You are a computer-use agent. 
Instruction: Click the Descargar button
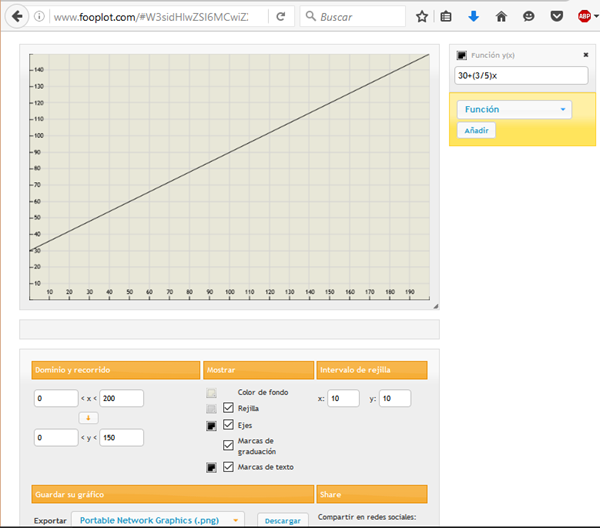coord(283,520)
